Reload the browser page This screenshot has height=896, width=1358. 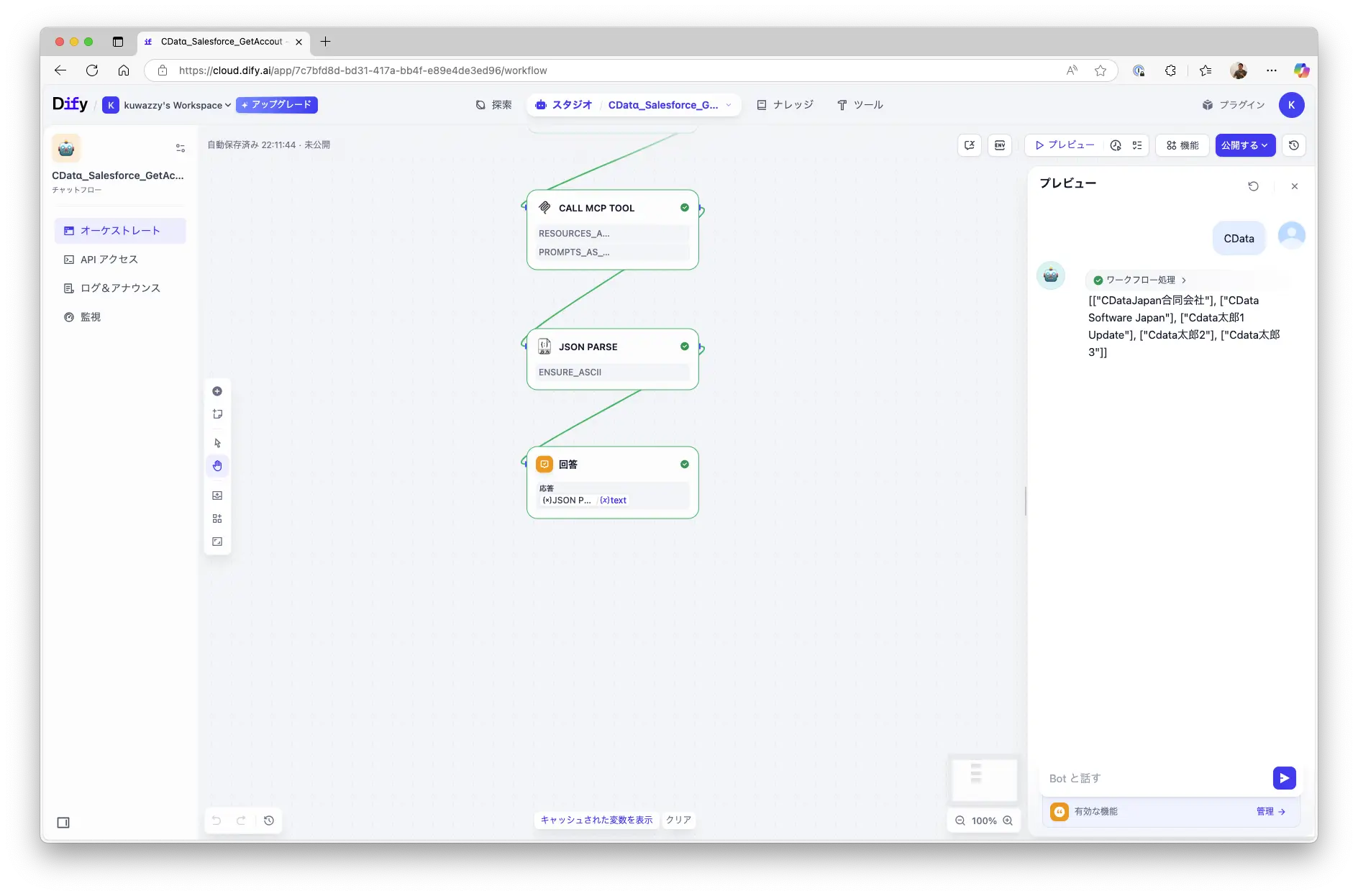(92, 70)
